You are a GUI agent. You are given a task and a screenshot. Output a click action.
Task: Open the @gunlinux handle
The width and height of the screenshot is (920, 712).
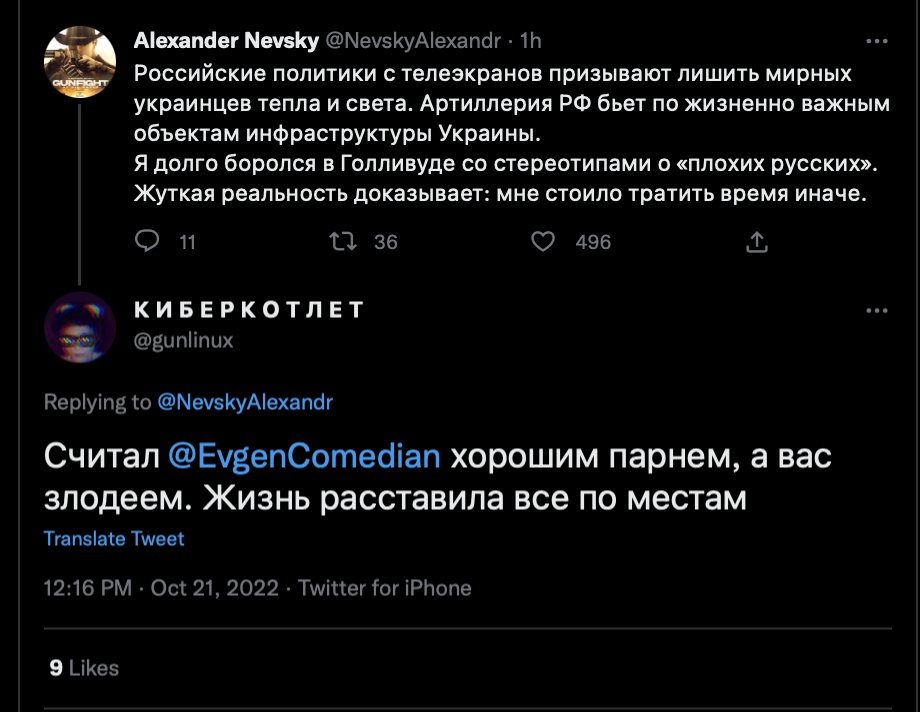183,340
